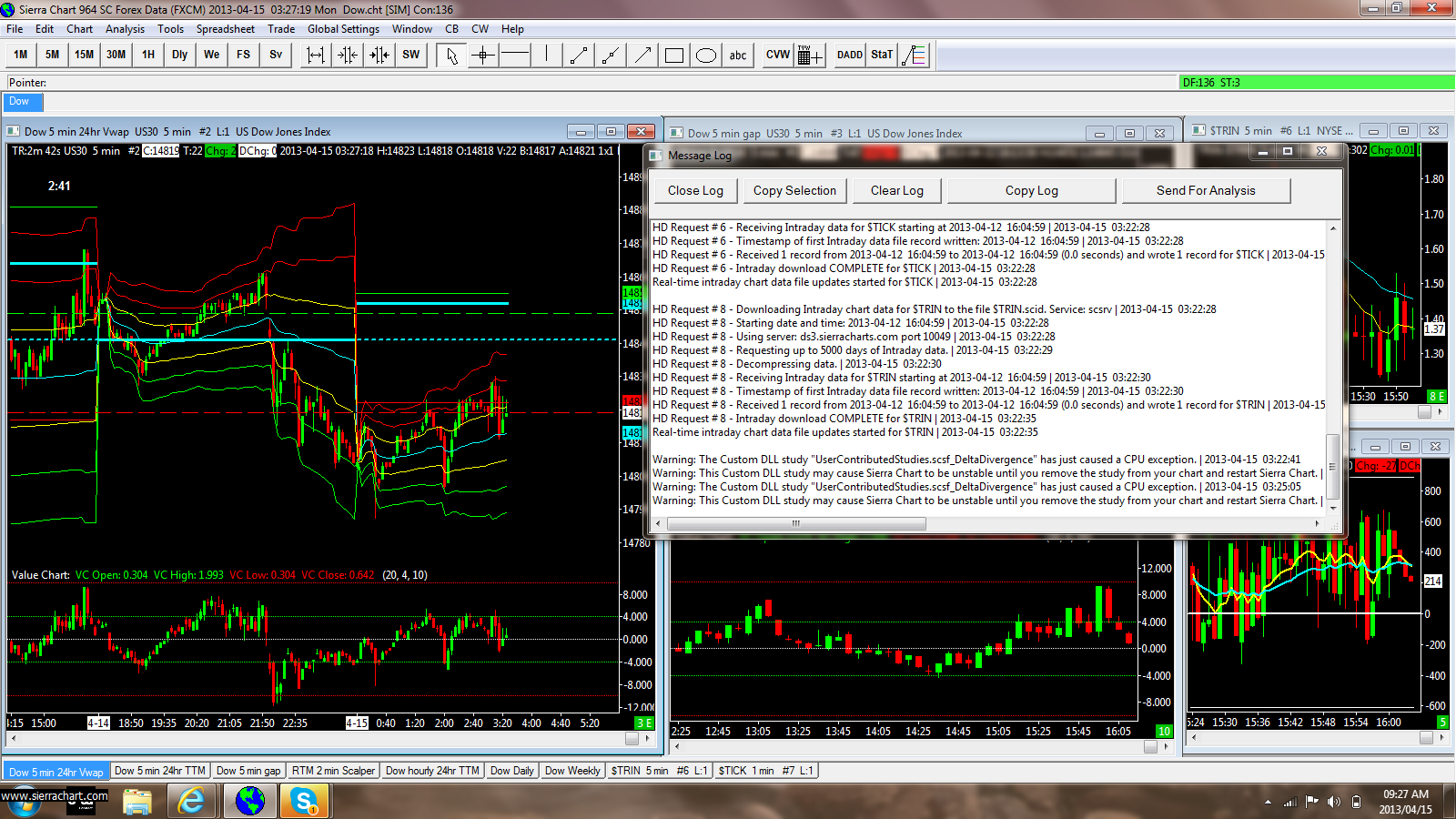
Task: Switch to 1H hourly bars
Action: [148, 55]
